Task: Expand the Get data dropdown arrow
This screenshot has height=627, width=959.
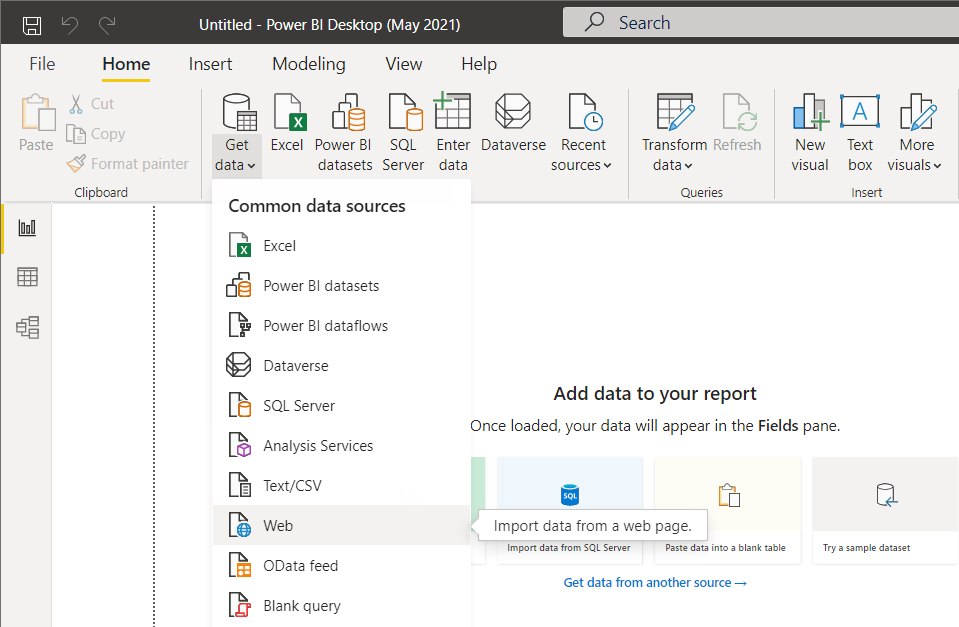Action: (251, 166)
